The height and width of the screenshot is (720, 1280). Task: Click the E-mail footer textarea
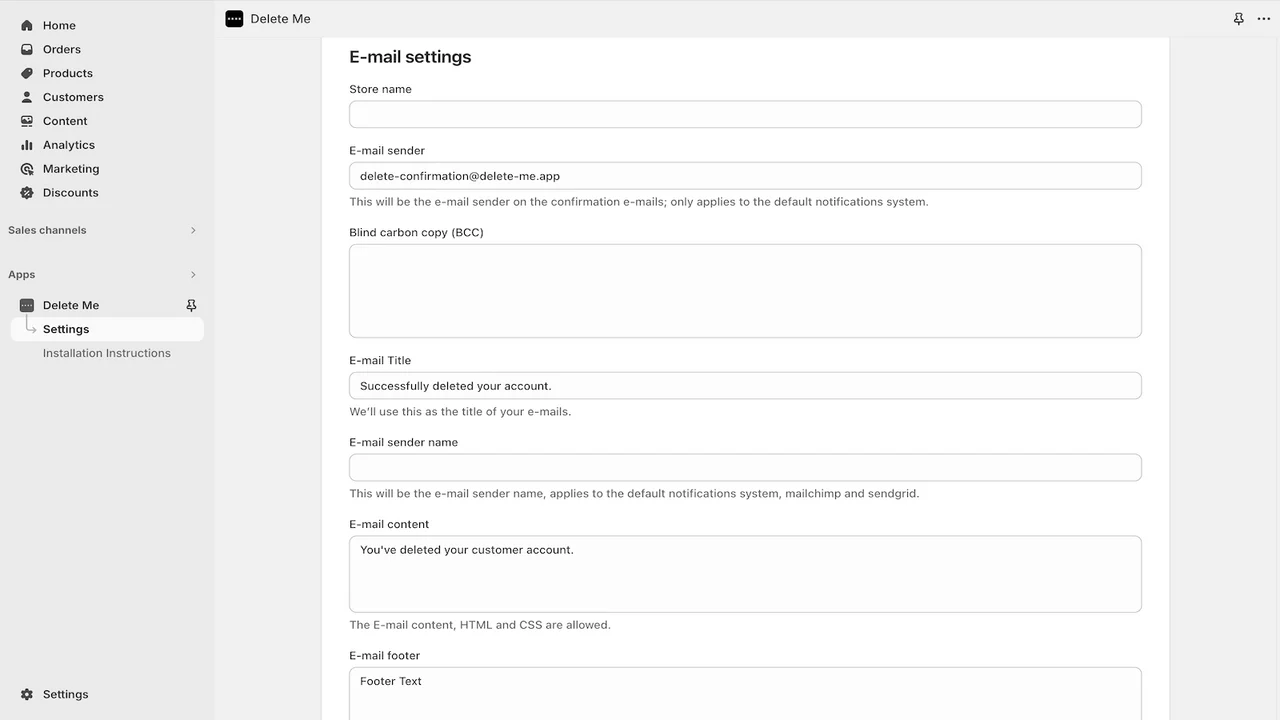point(745,694)
